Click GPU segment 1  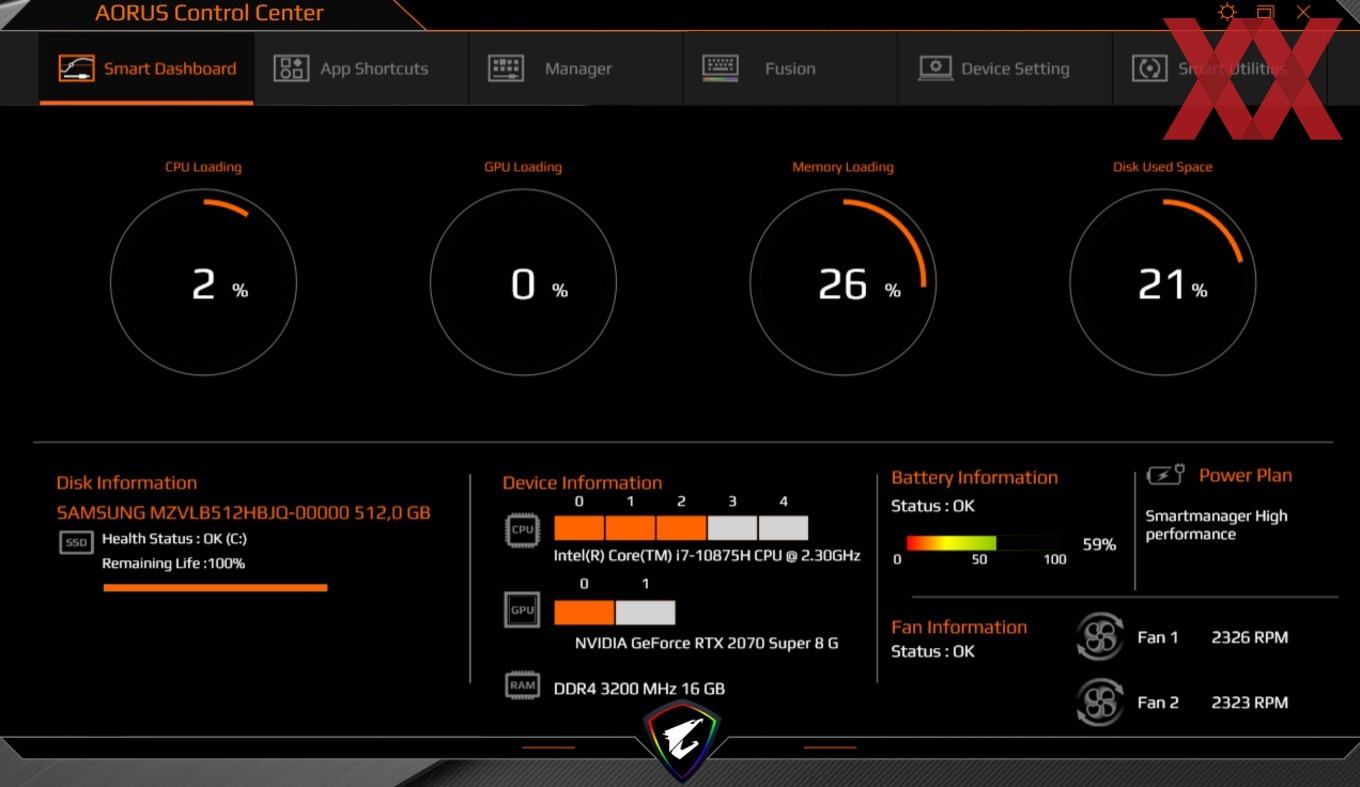click(645, 613)
